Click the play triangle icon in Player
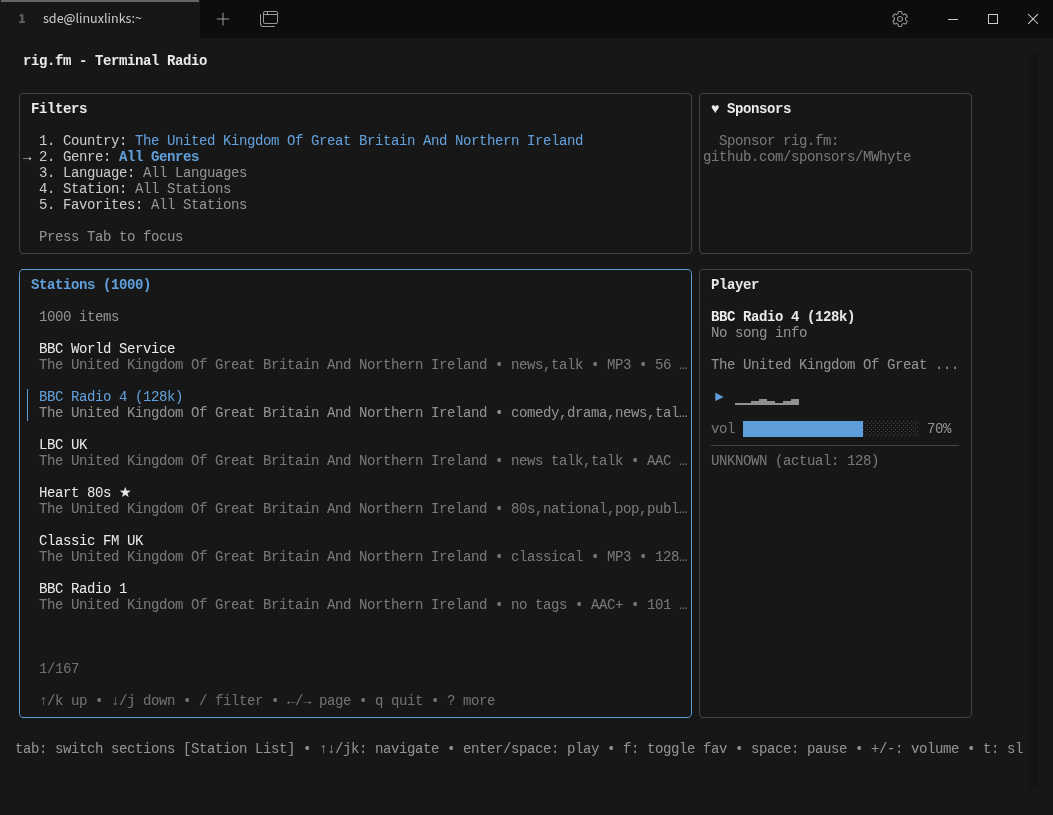 tap(719, 397)
